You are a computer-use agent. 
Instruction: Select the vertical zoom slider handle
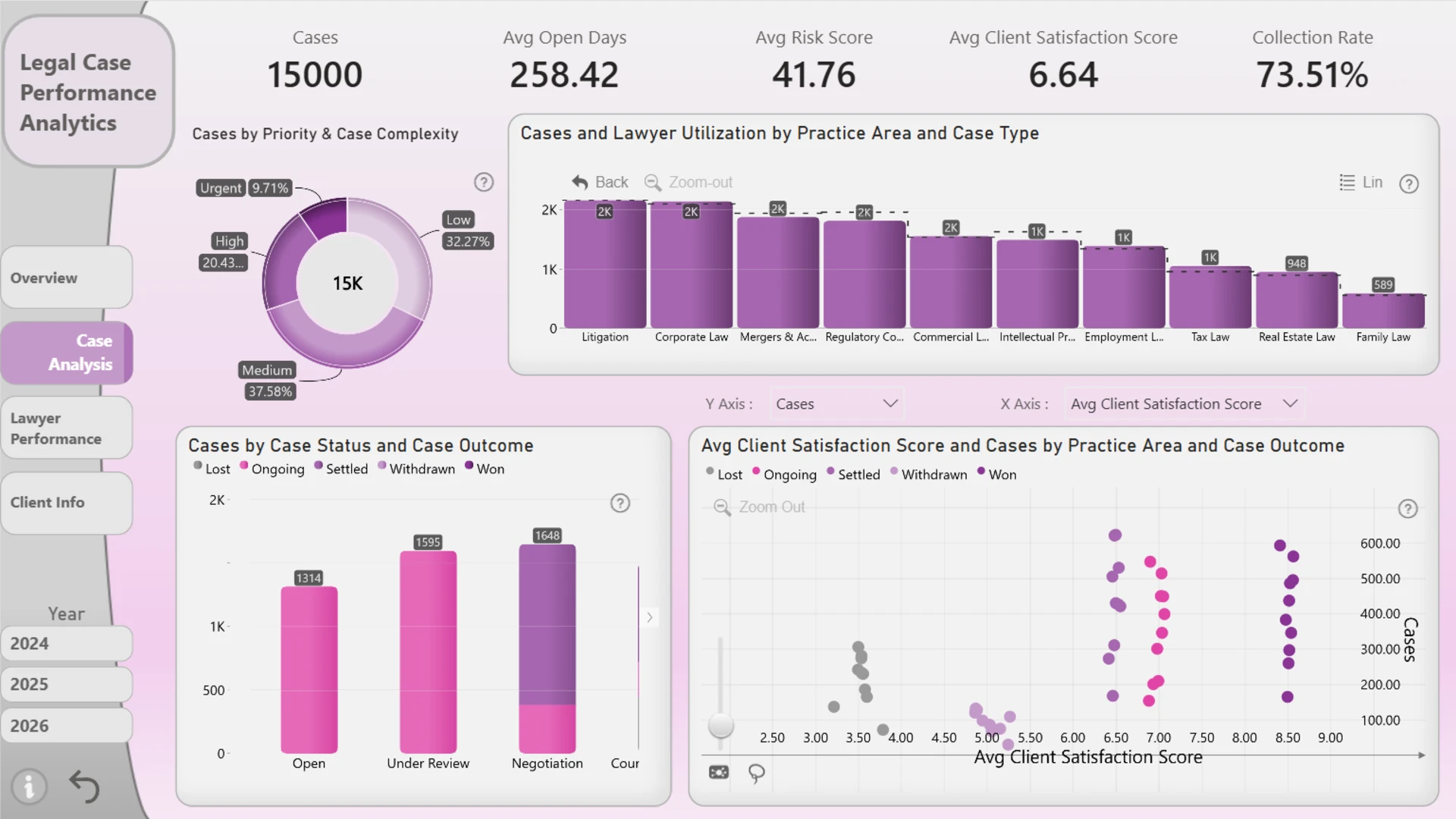720,726
